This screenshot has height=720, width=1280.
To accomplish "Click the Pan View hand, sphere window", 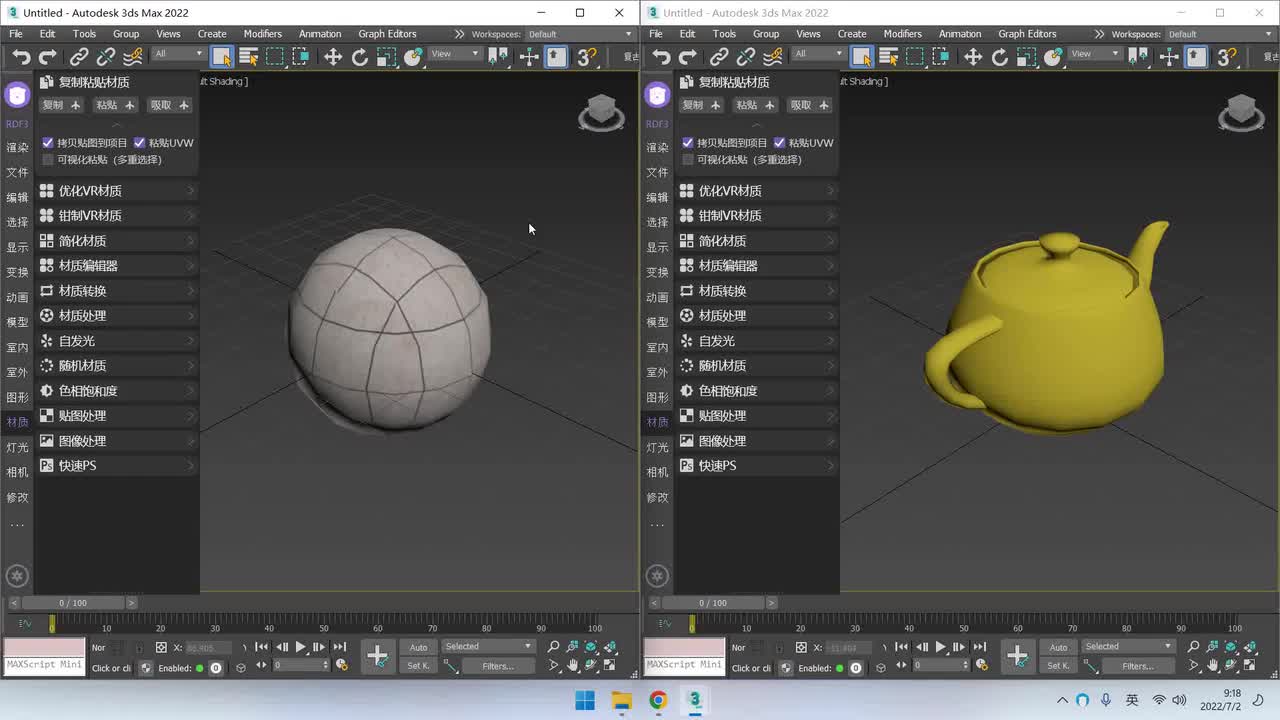I will (x=573, y=665).
